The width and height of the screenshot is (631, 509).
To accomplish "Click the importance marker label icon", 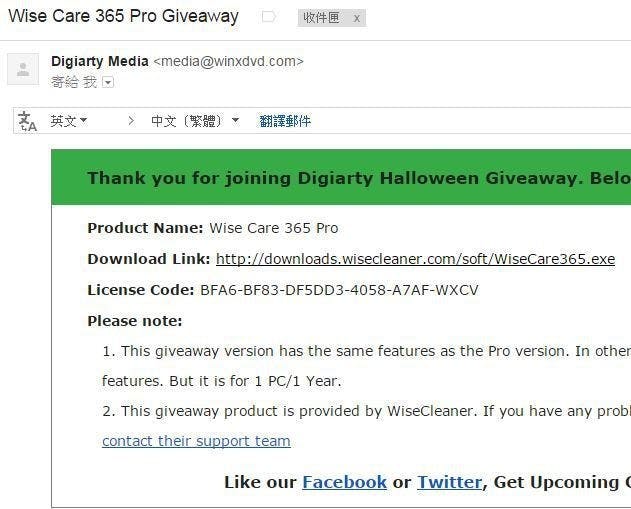I will (x=268, y=17).
